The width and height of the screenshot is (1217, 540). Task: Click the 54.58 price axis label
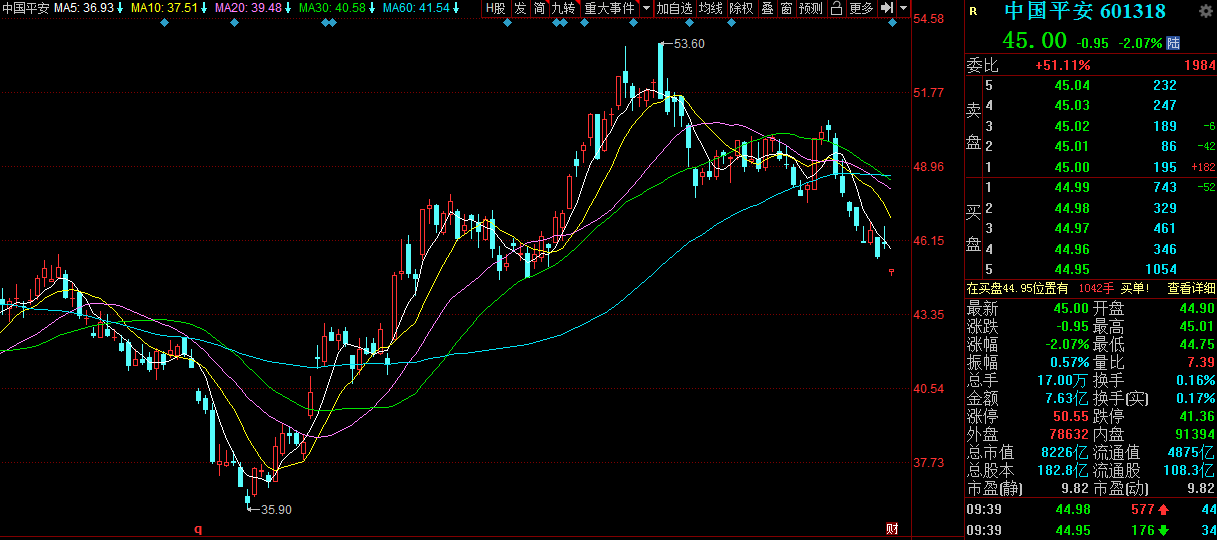coord(929,19)
